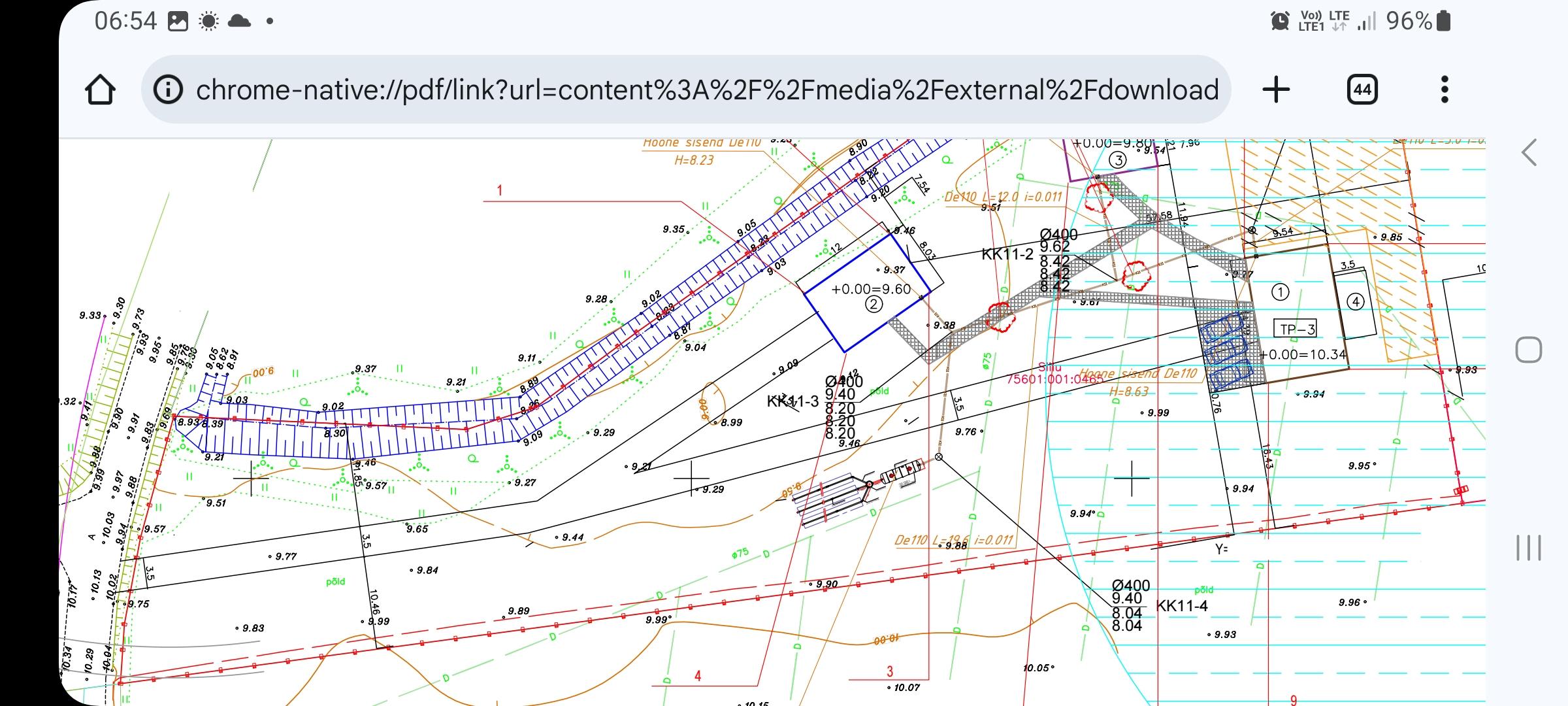
Task: Tap the KK11-2 manhole label
Action: [x=1007, y=254]
